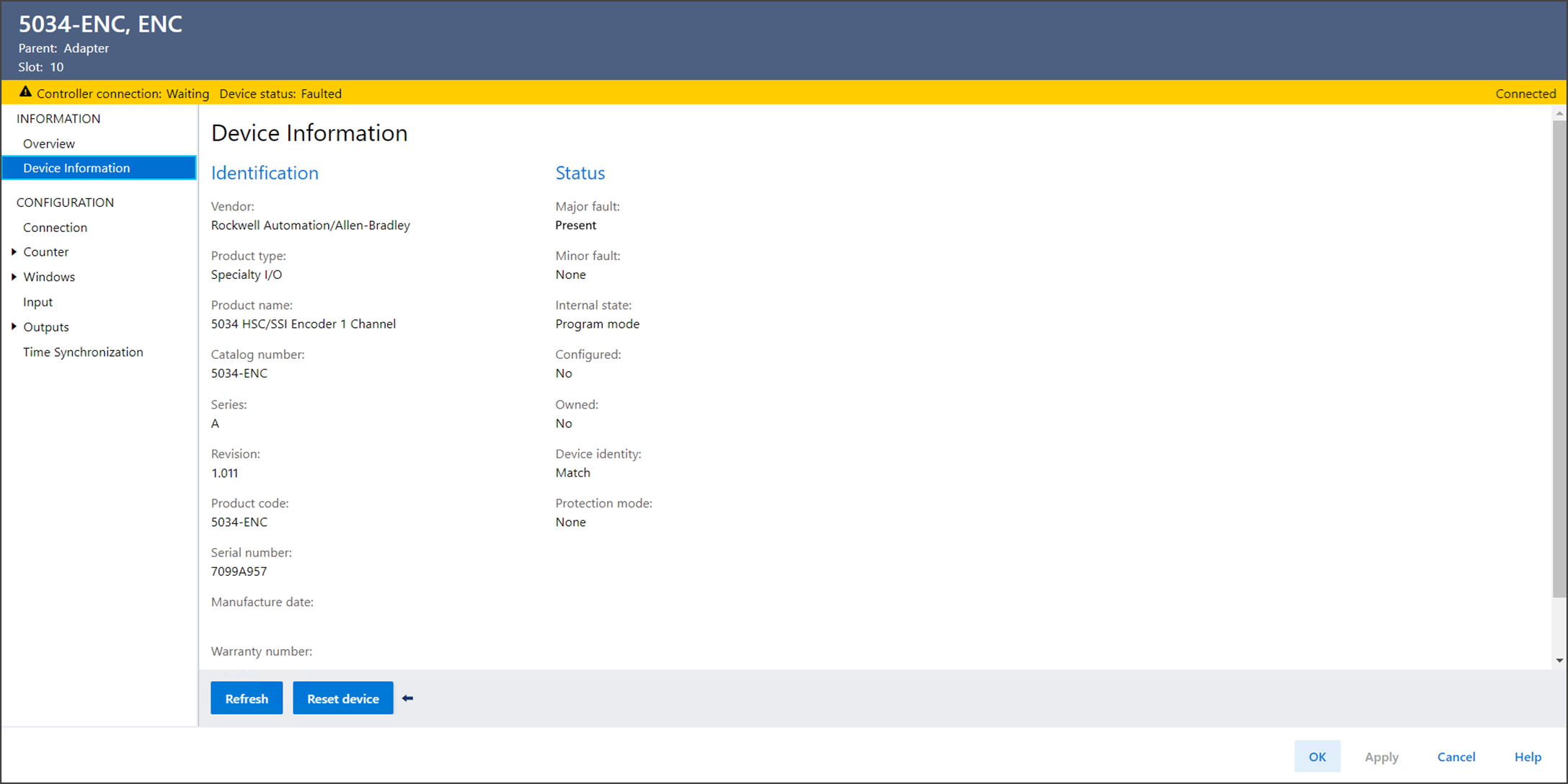Confirm with the OK button
Viewport: 1568px width, 784px height.
click(1316, 757)
